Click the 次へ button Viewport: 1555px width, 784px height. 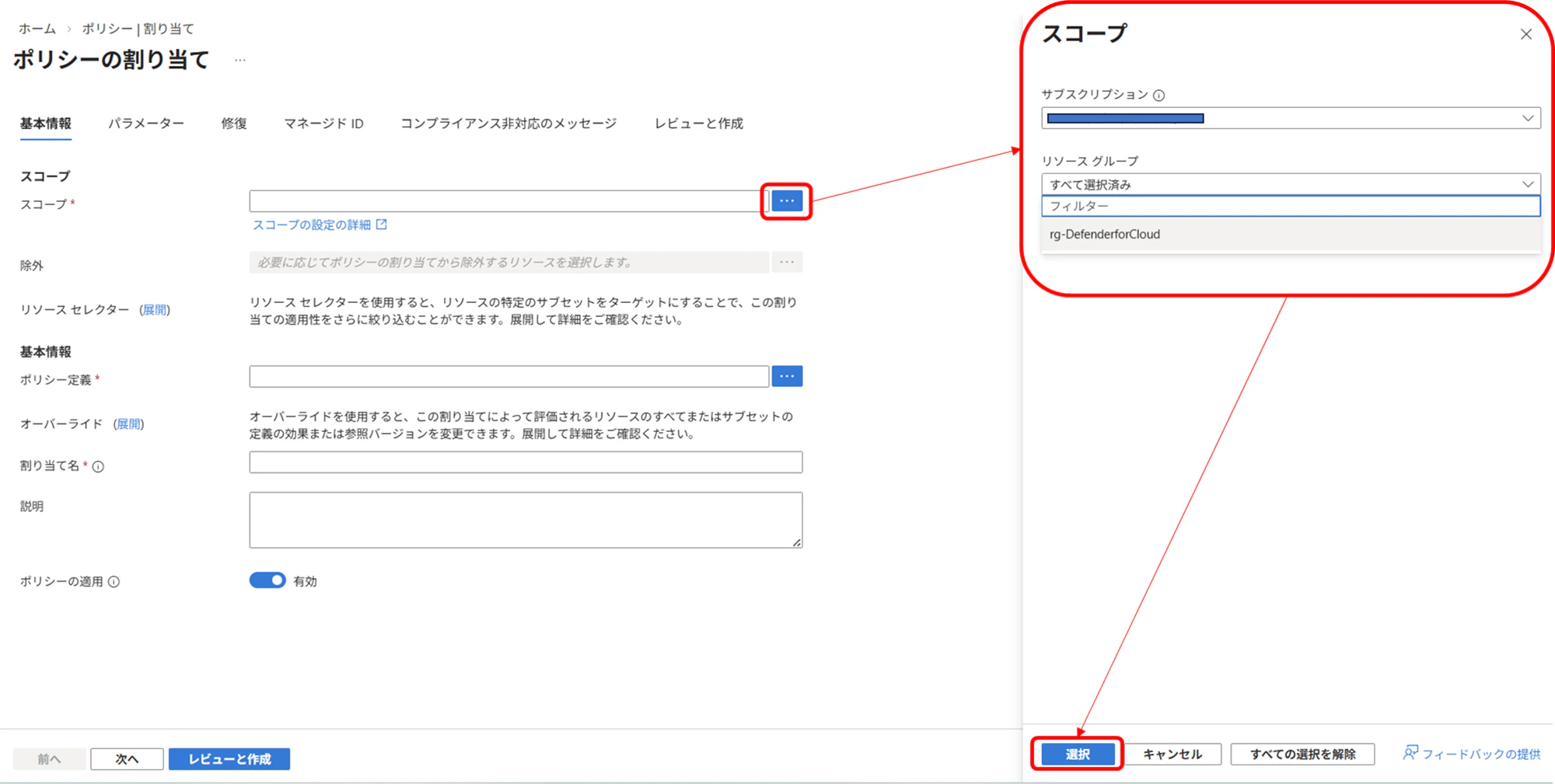pos(127,759)
